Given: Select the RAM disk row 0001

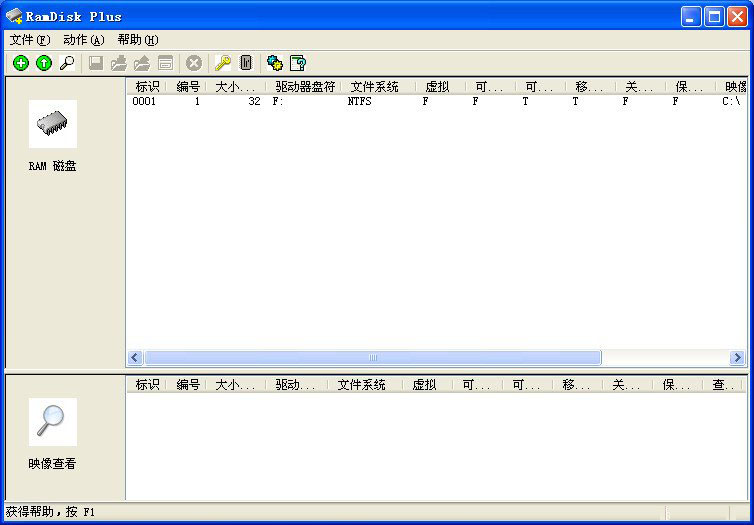Looking at the screenshot, I should click(145, 102).
